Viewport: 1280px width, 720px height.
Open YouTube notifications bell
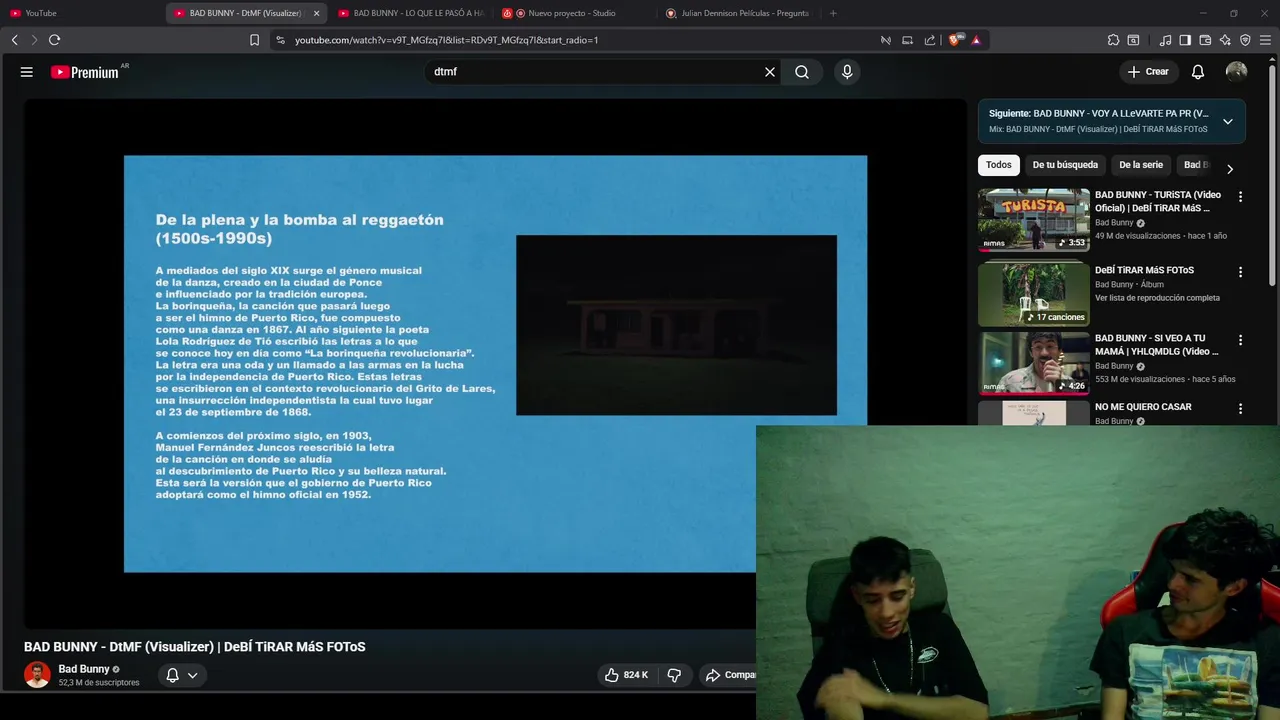[1198, 72]
